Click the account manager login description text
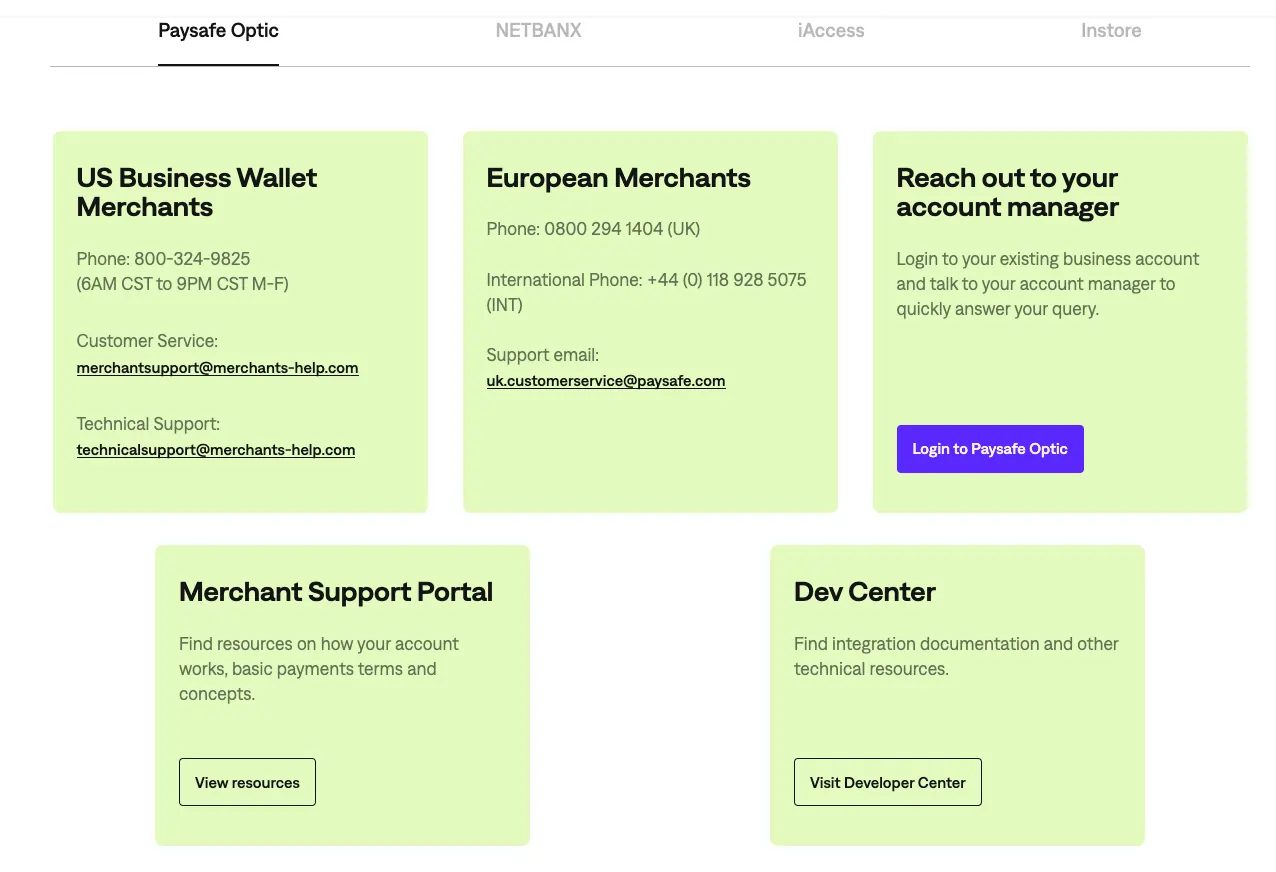 (x=1048, y=284)
